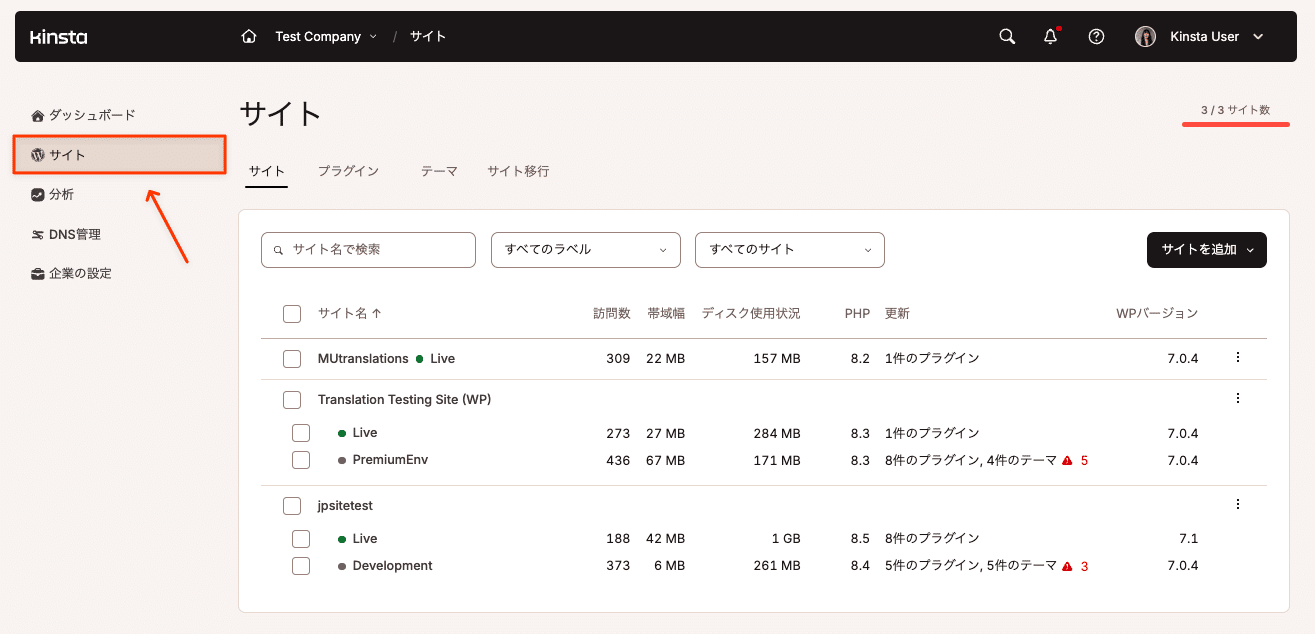Click warning icon in PremiumEnv row
Screen dimensions: 1315x634
1067,461
